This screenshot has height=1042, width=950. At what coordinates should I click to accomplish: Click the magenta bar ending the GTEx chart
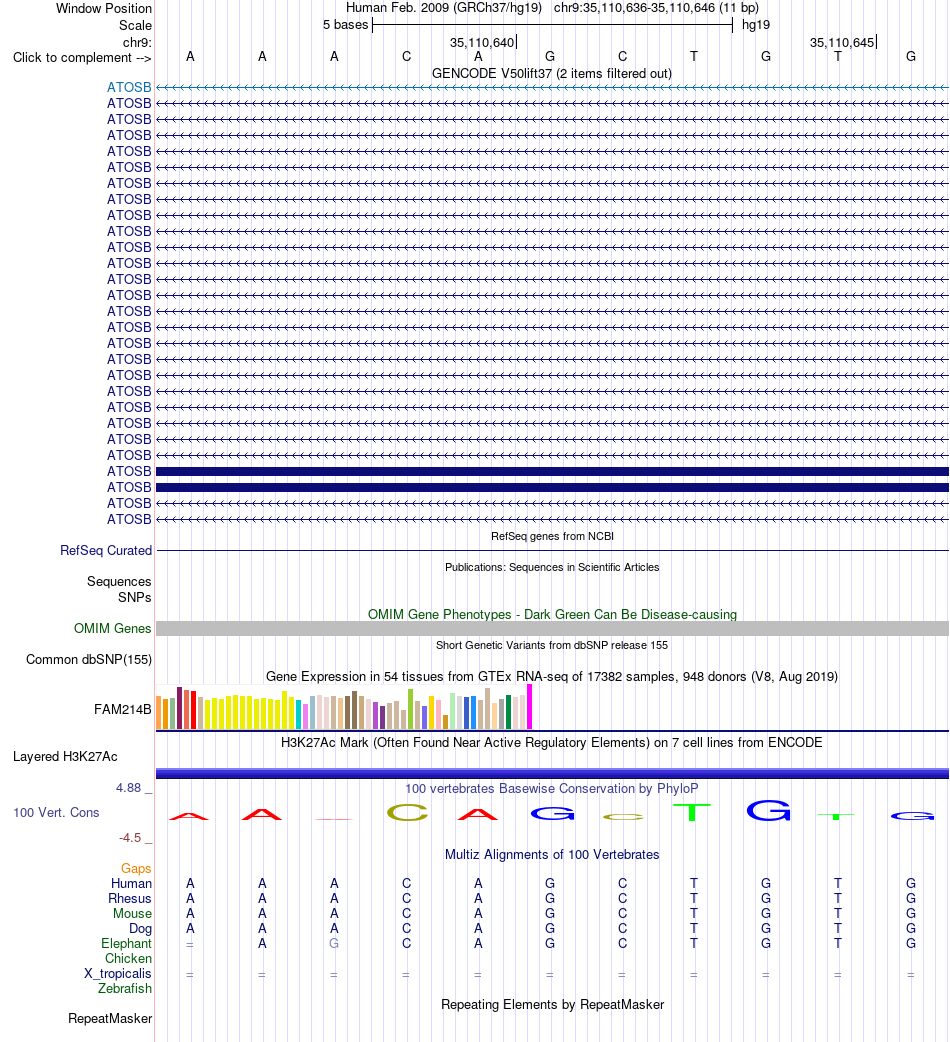[x=529, y=707]
